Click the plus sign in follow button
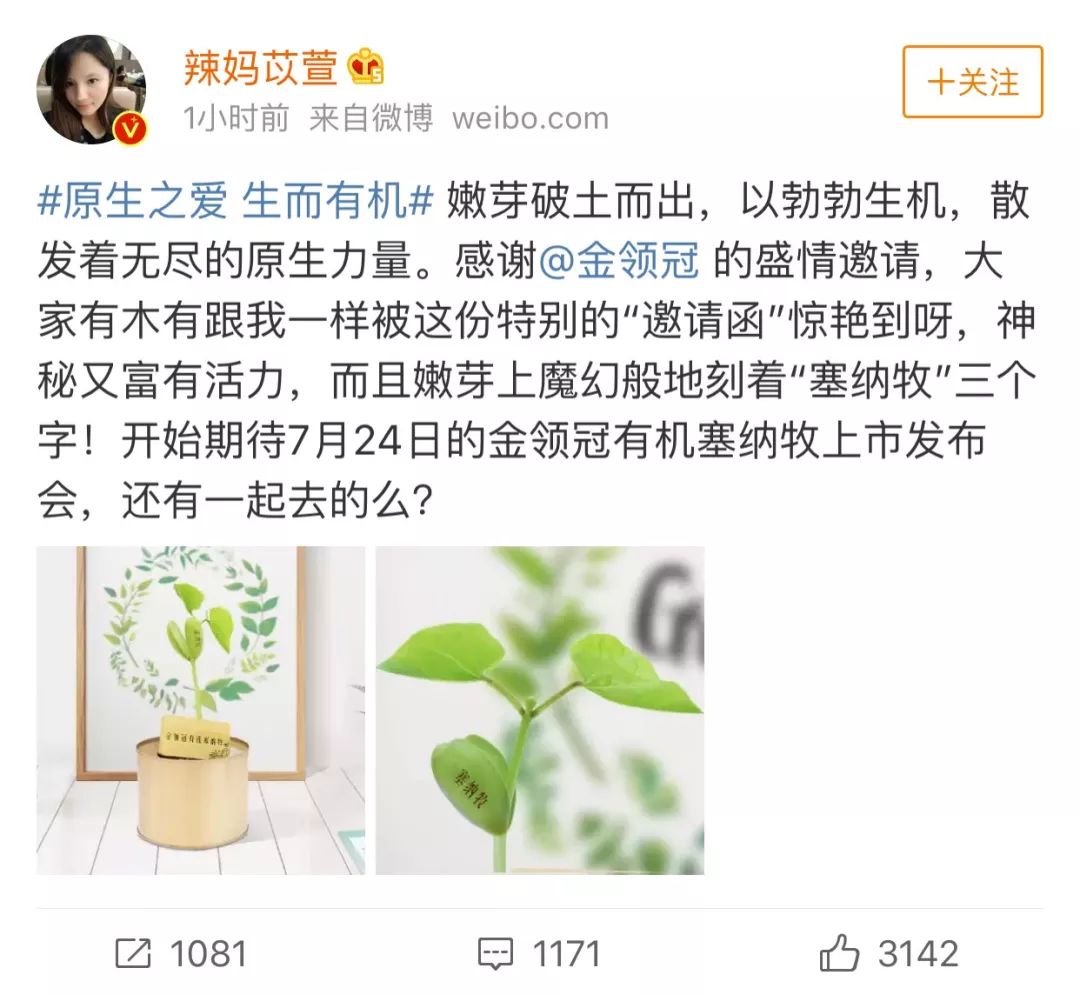The width and height of the screenshot is (1080, 995). point(939,83)
